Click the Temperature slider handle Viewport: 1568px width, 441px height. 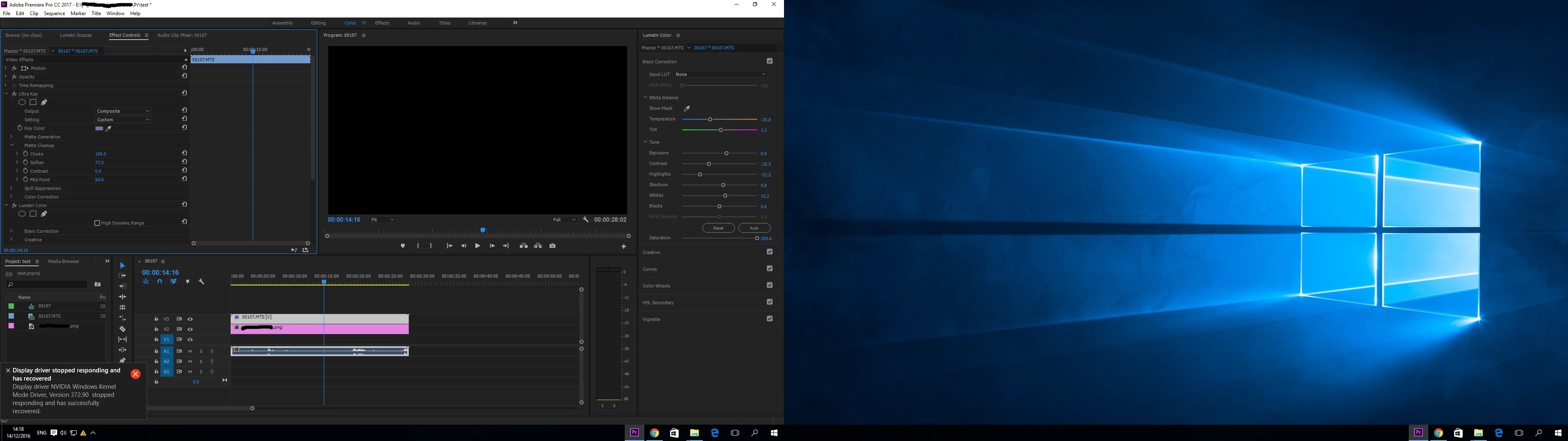coord(710,119)
